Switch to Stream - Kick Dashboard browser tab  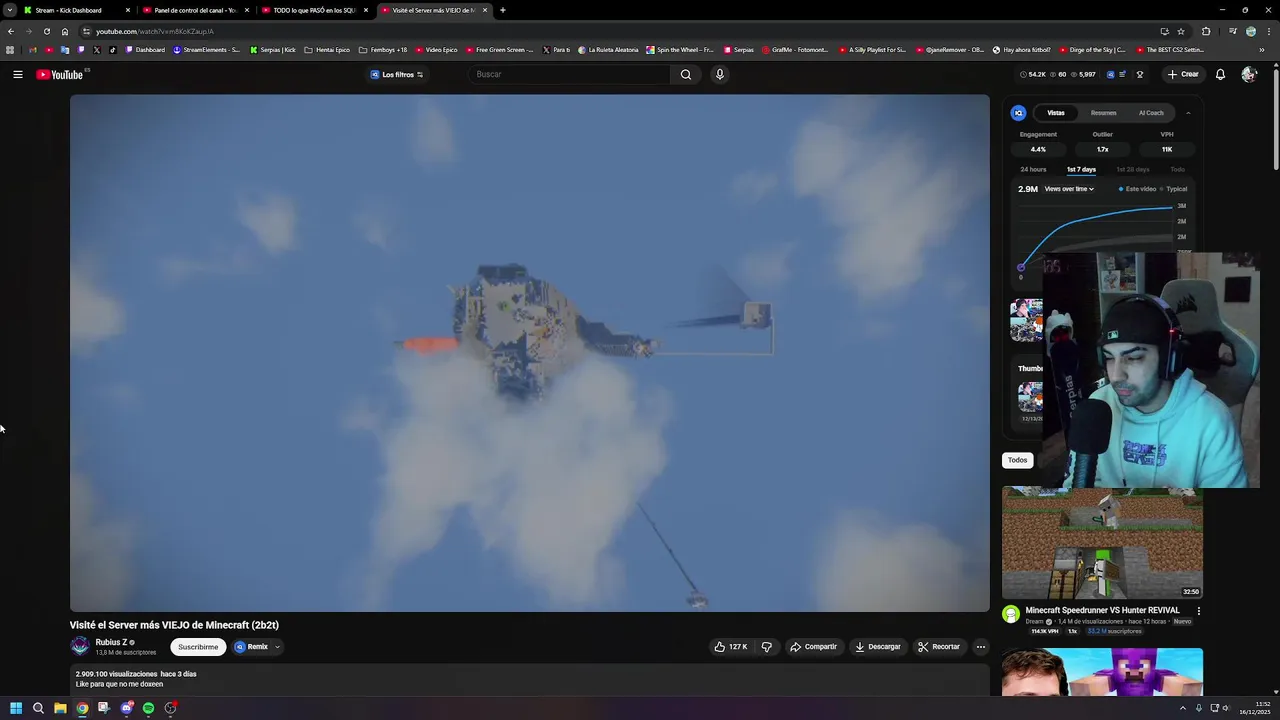click(x=76, y=10)
